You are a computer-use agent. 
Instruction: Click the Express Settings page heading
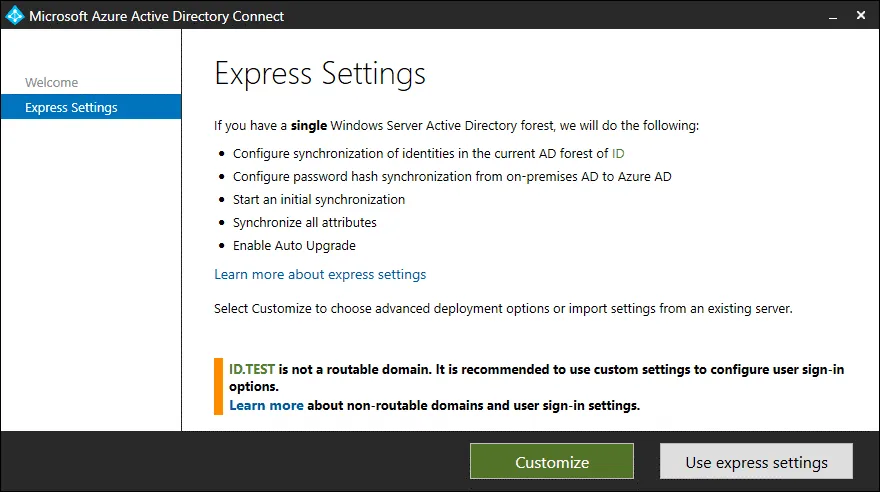pos(320,74)
